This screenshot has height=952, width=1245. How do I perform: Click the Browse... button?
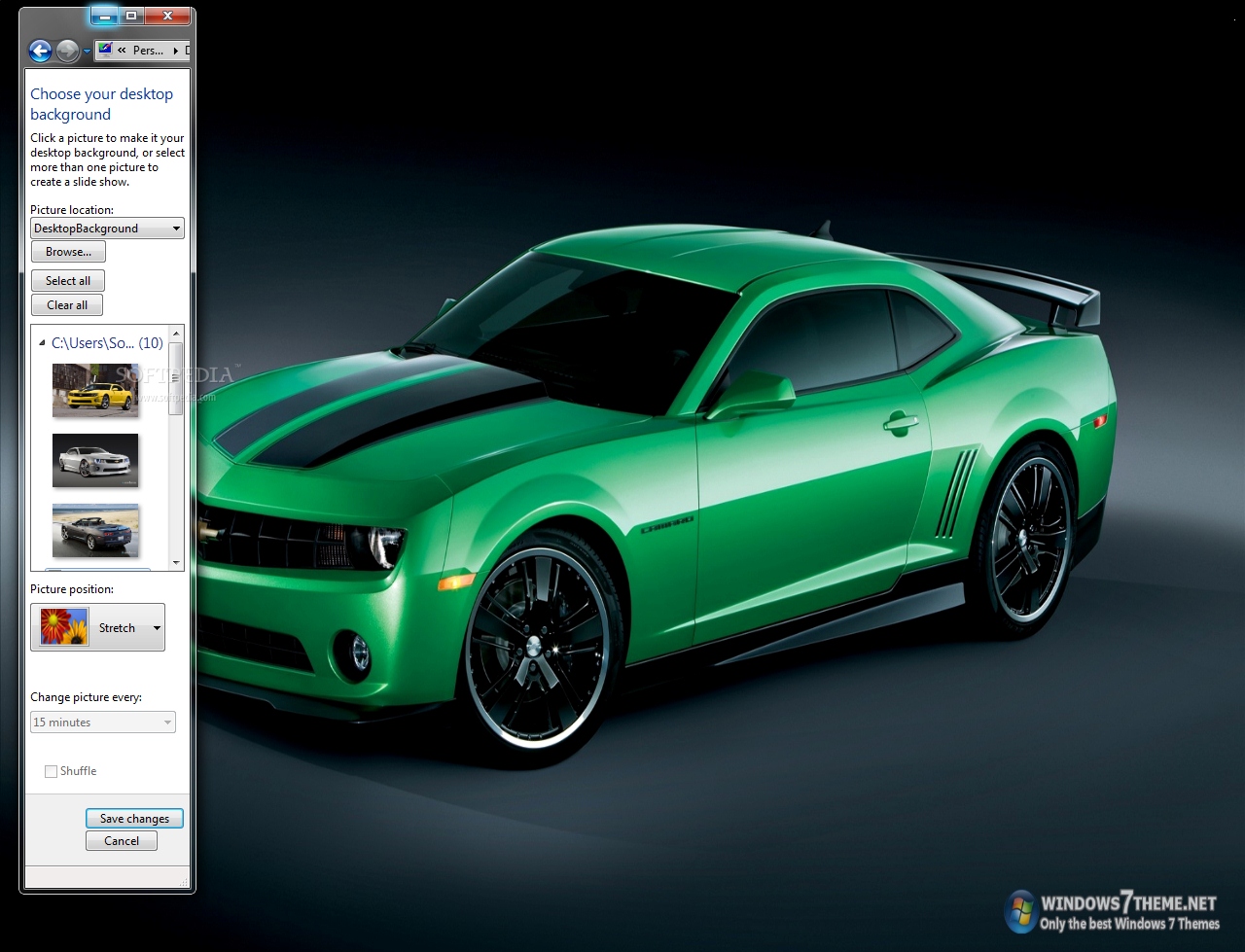pyautogui.click(x=68, y=252)
